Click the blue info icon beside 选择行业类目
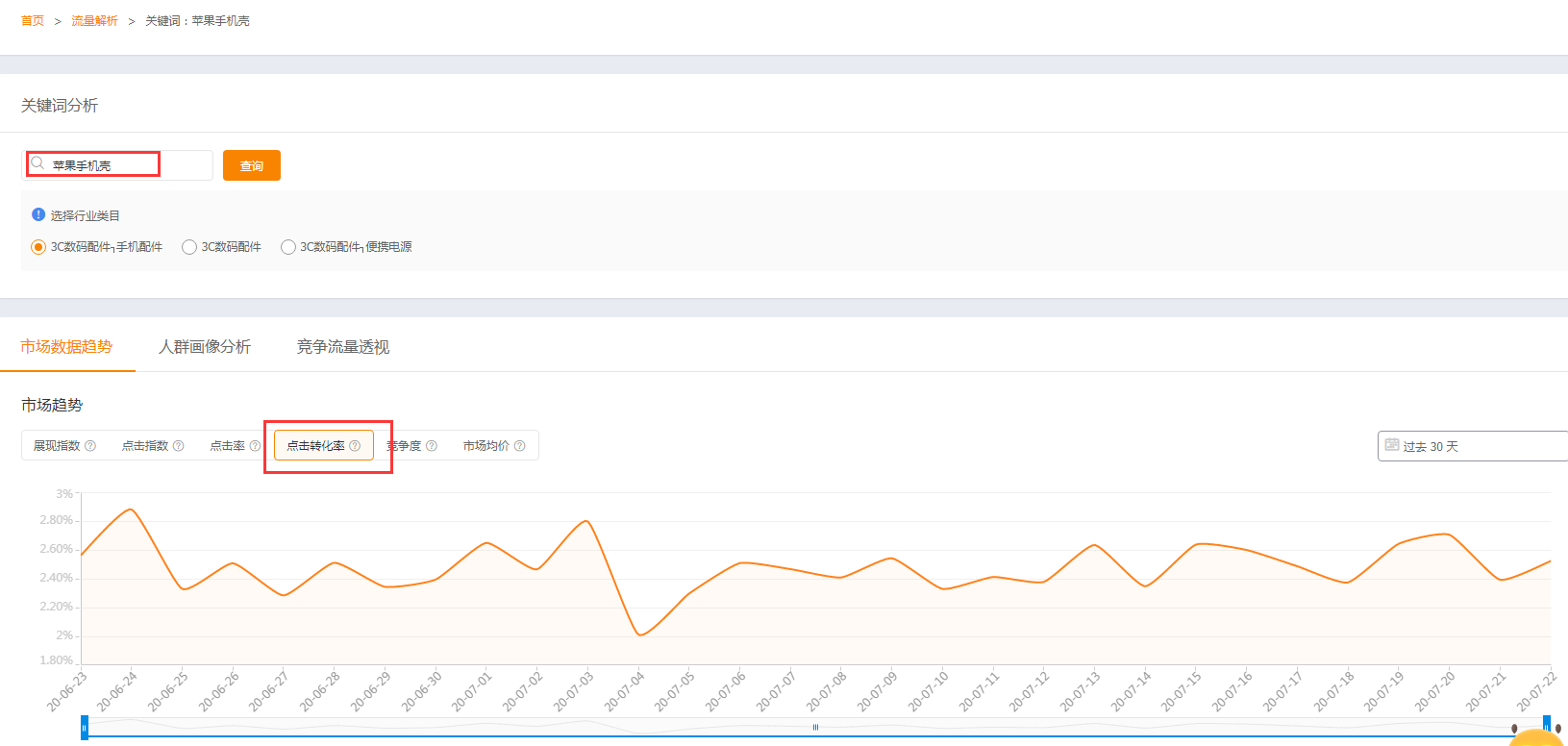The width and height of the screenshot is (1568, 746). 38,214
